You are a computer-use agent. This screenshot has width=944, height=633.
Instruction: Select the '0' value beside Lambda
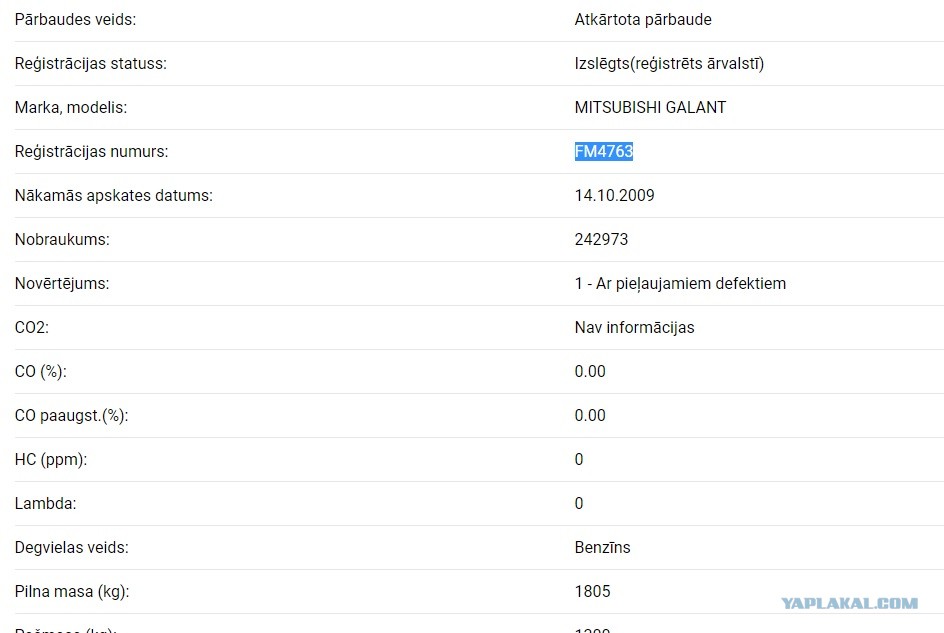pyautogui.click(x=579, y=504)
